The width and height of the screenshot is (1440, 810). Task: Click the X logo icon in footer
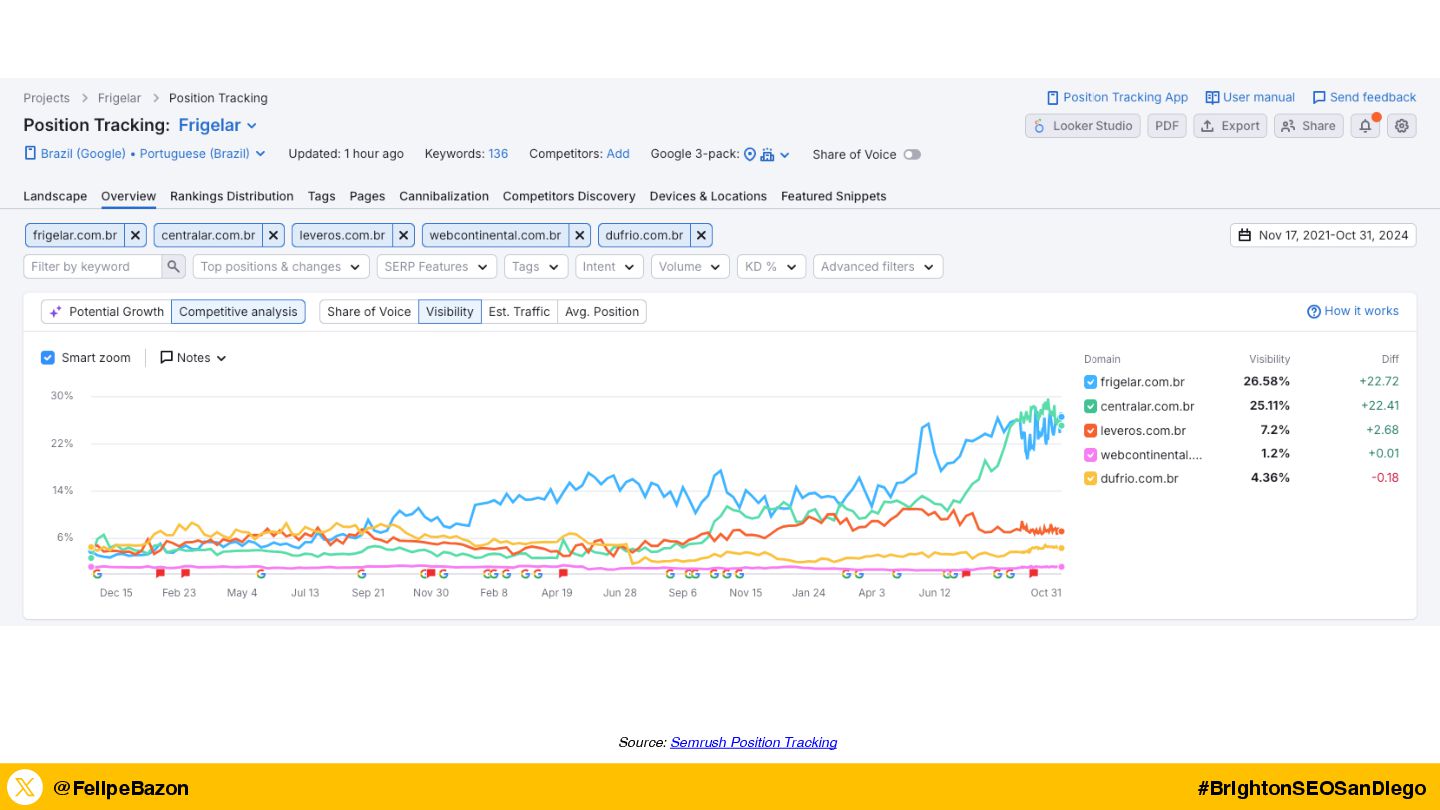click(x=25, y=787)
